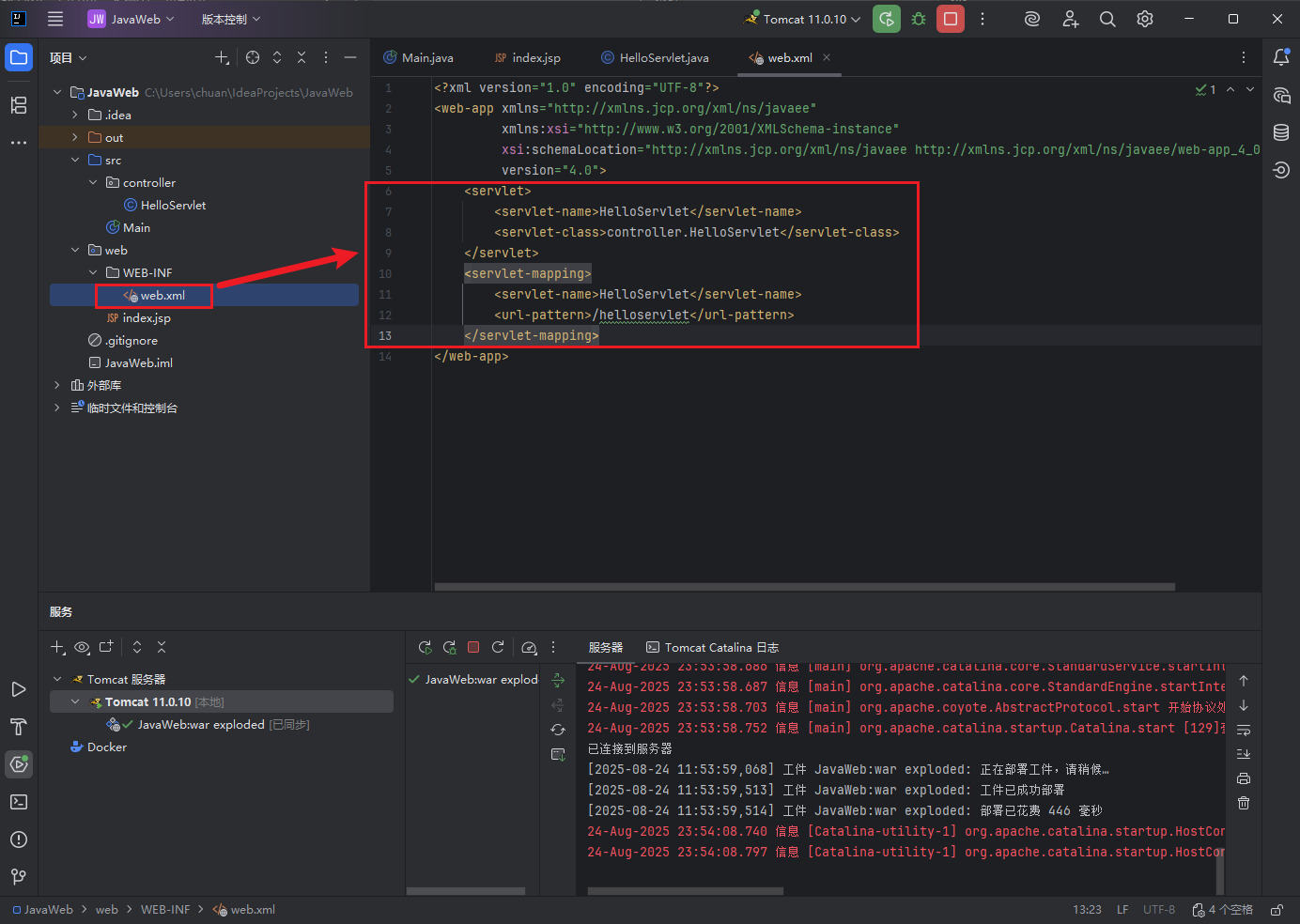Image resolution: width=1300 pixels, height=924 pixels.
Task: Open the Build hammer tool window
Action: [x=19, y=727]
